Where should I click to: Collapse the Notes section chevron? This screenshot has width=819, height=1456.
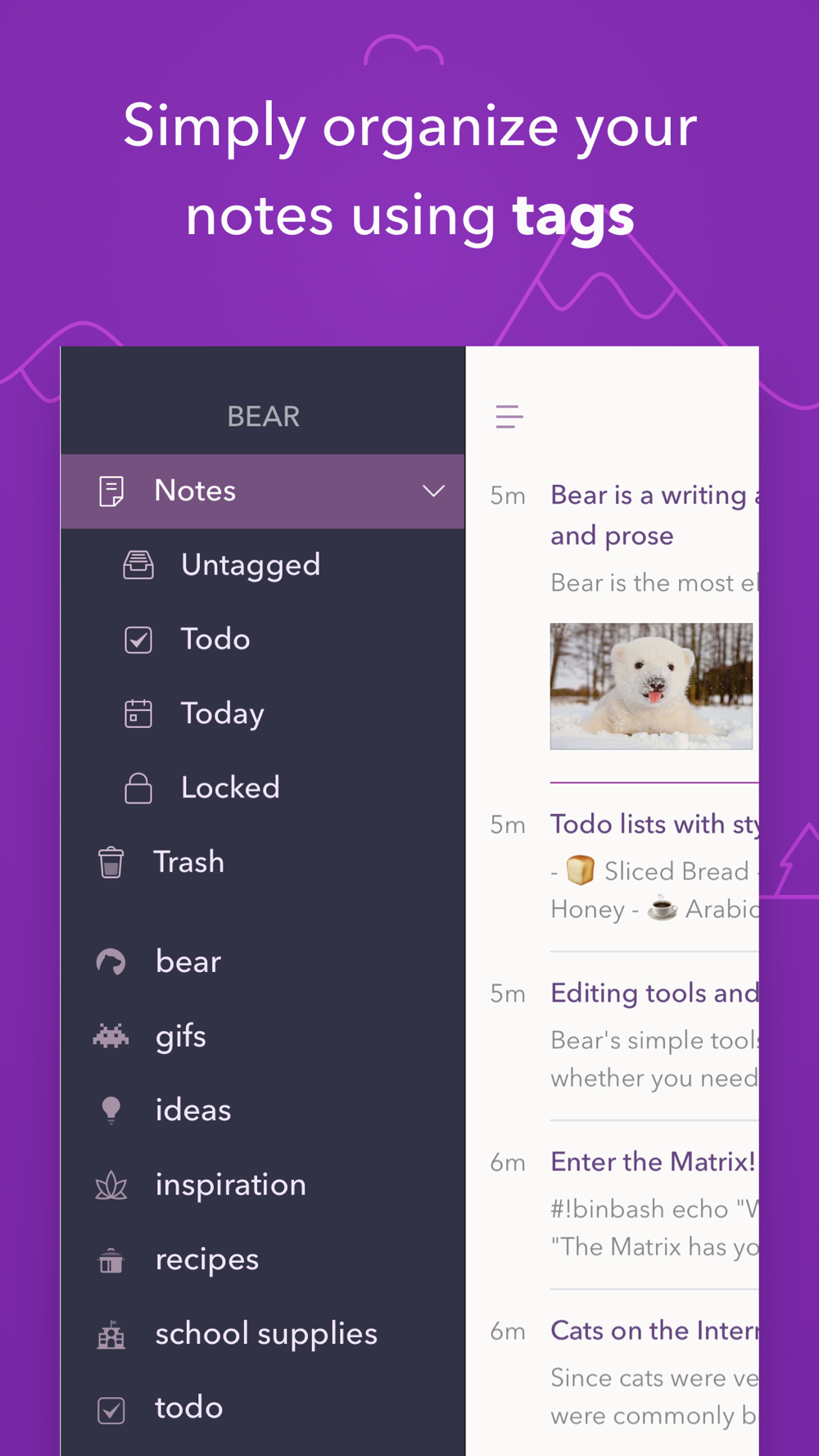pyautogui.click(x=433, y=491)
